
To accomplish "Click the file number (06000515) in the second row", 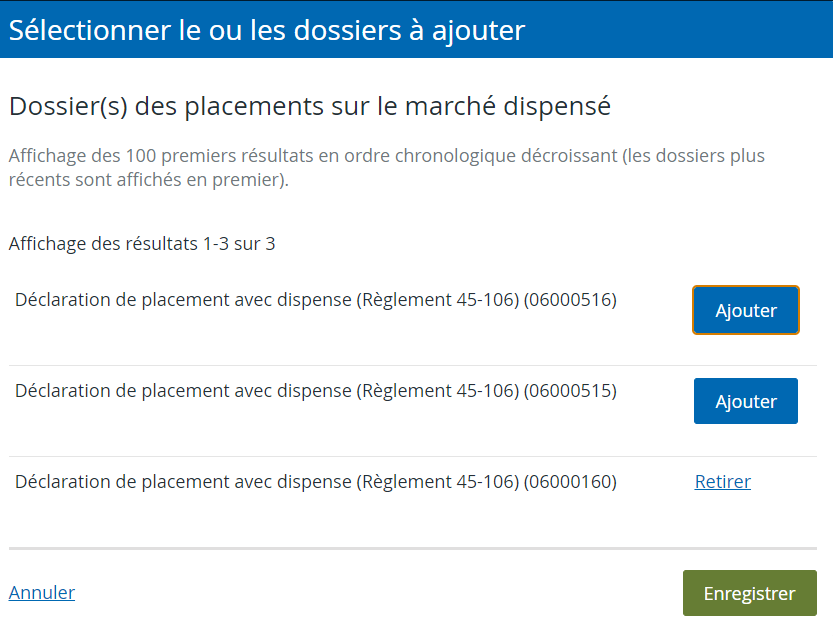I will coord(570,391).
